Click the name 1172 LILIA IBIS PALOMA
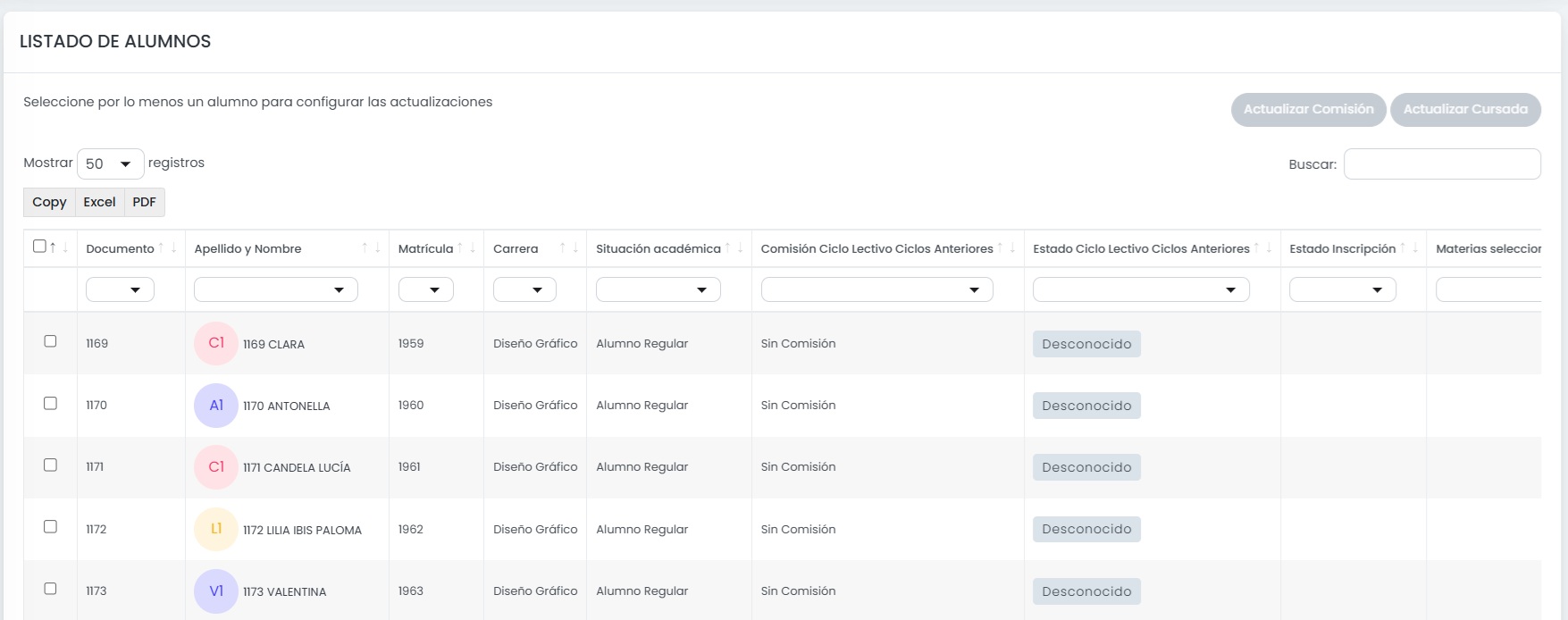The image size is (1568, 620). [302, 530]
